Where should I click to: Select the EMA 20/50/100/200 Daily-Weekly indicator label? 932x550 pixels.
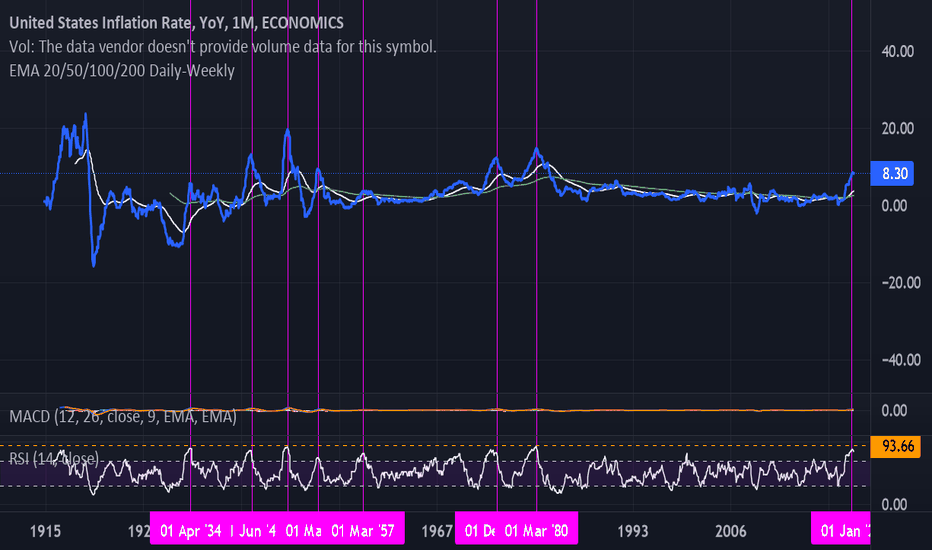point(122,71)
